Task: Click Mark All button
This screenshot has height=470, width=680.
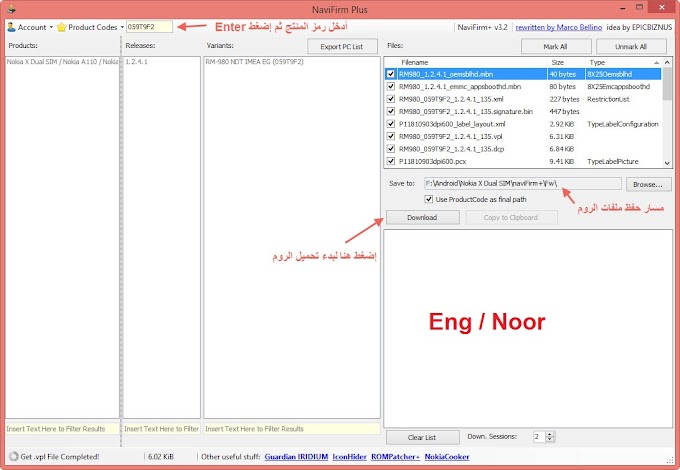Action: [x=556, y=46]
